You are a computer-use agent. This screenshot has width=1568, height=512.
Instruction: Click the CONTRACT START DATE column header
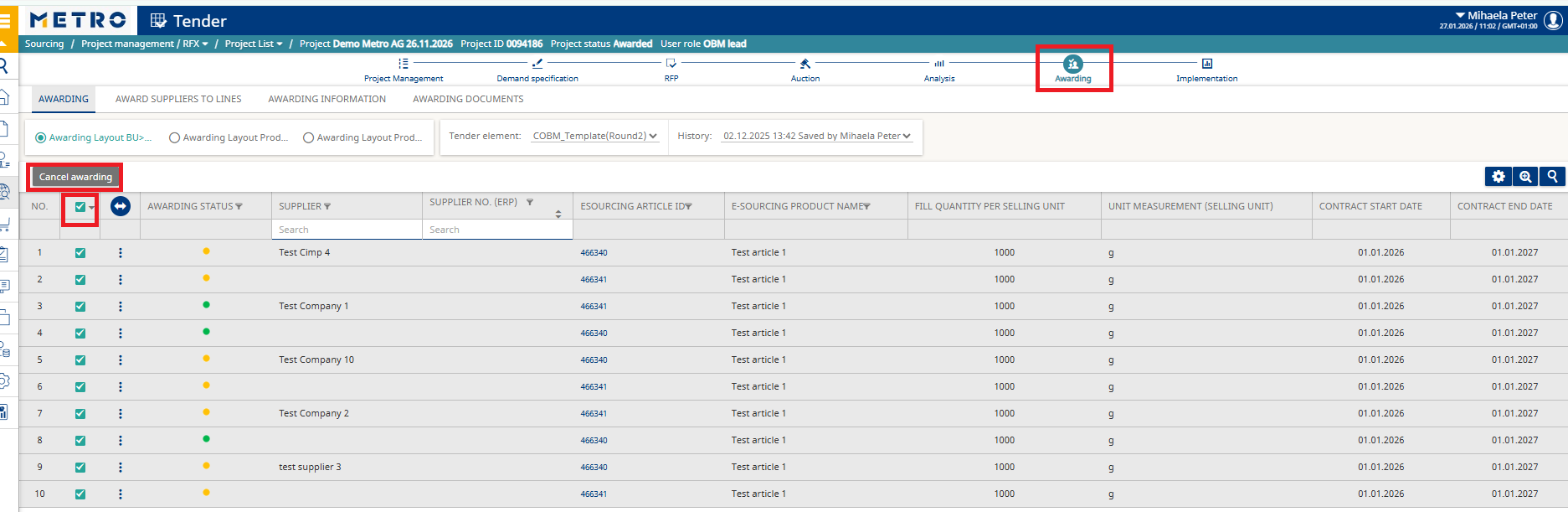[x=1370, y=206]
